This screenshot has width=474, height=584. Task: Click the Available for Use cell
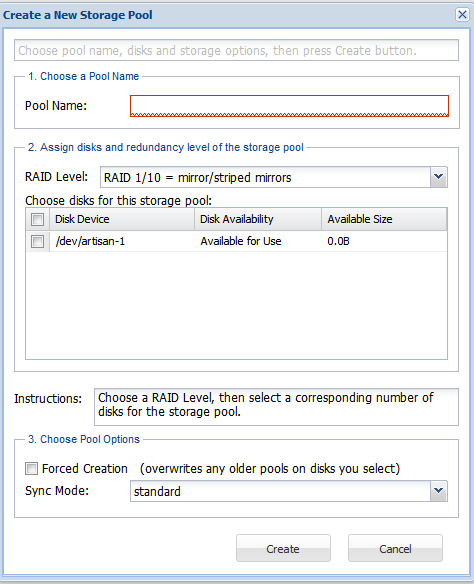click(x=241, y=241)
